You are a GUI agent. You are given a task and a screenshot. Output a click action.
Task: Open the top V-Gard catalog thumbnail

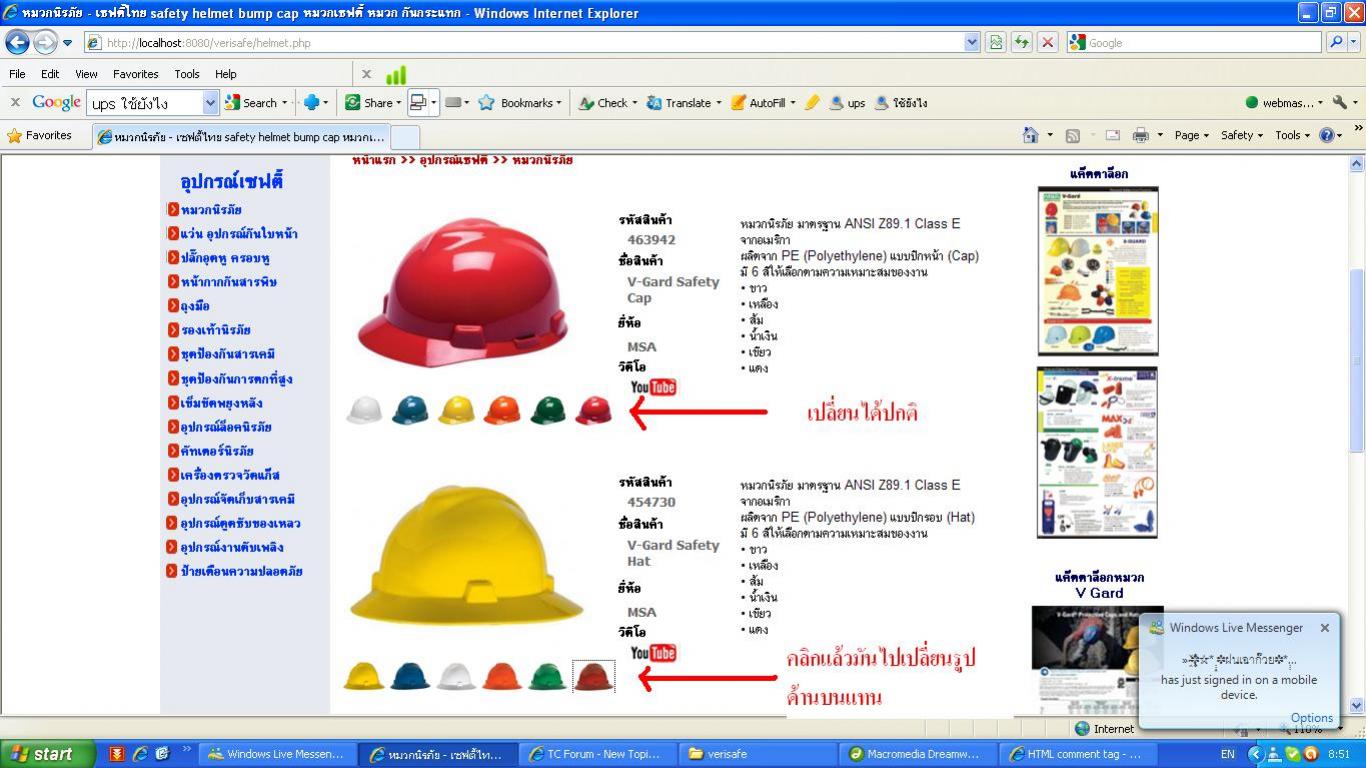click(1098, 271)
